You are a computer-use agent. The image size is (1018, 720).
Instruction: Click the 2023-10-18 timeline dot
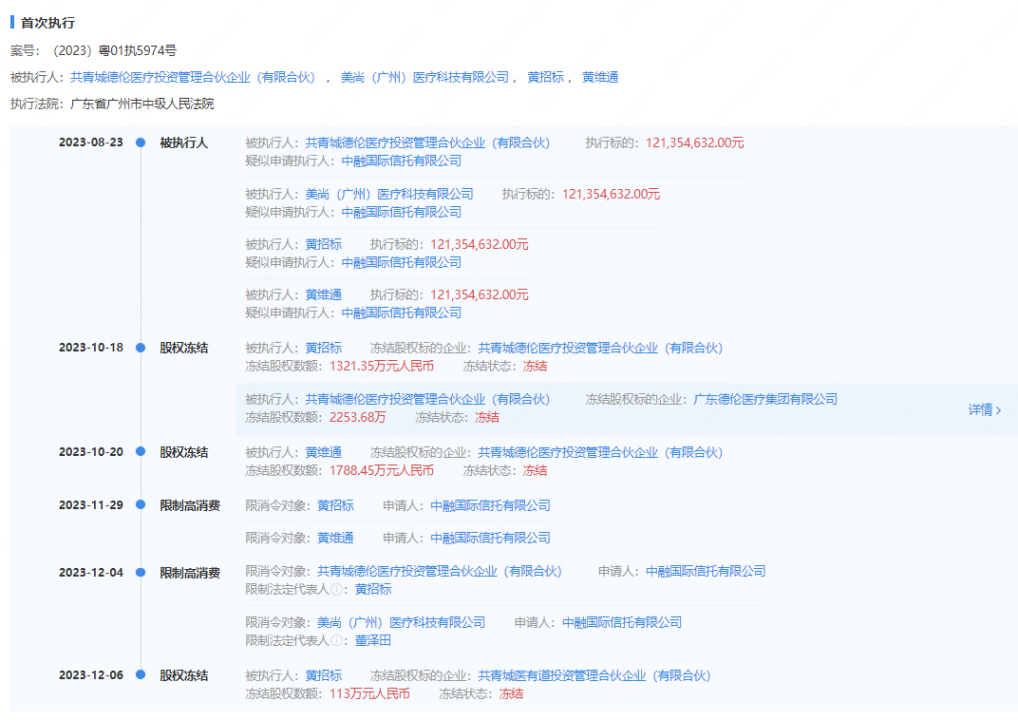(x=140, y=348)
